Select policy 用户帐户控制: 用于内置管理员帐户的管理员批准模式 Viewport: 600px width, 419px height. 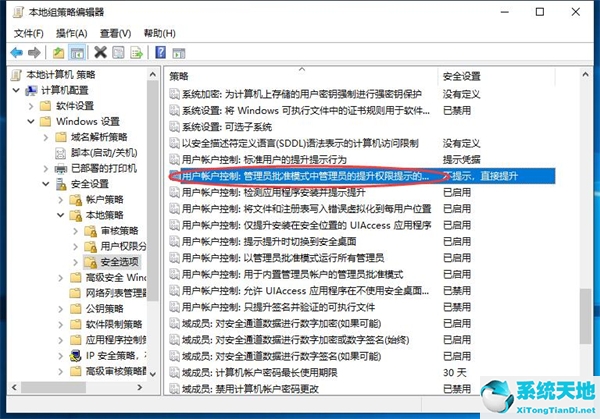[x=292, y=274]
